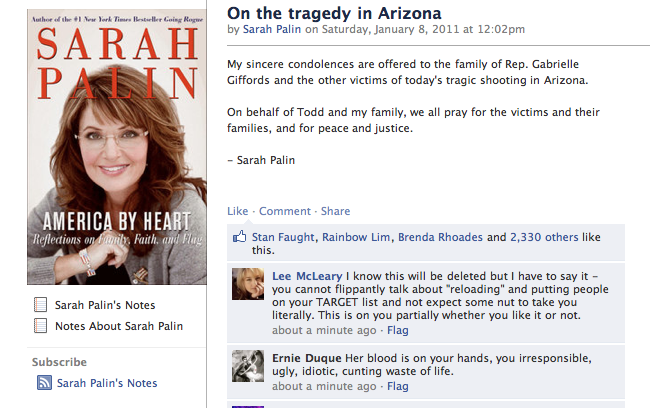Viewport: 650px width, 408px height.
Task: View the 2,330 others who like this
Action: 544,237
